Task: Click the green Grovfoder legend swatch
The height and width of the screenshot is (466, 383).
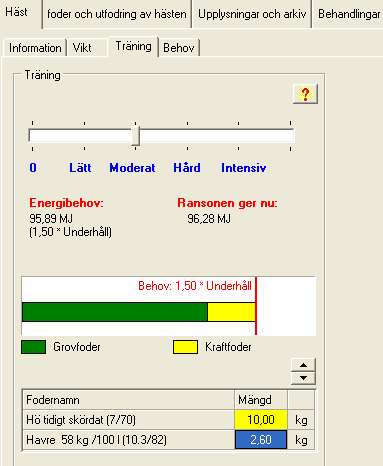Action: click(x=33, y=347)
